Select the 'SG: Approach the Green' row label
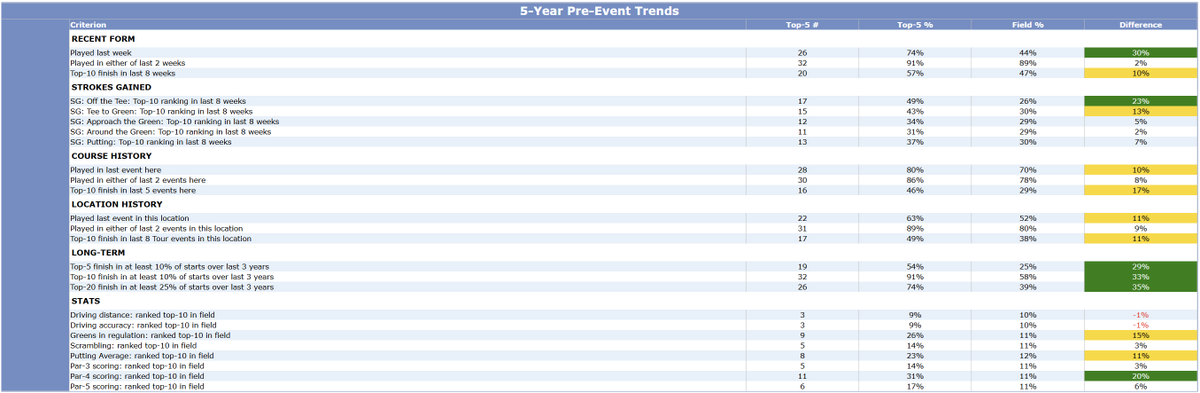 click(x=174, y=121)
